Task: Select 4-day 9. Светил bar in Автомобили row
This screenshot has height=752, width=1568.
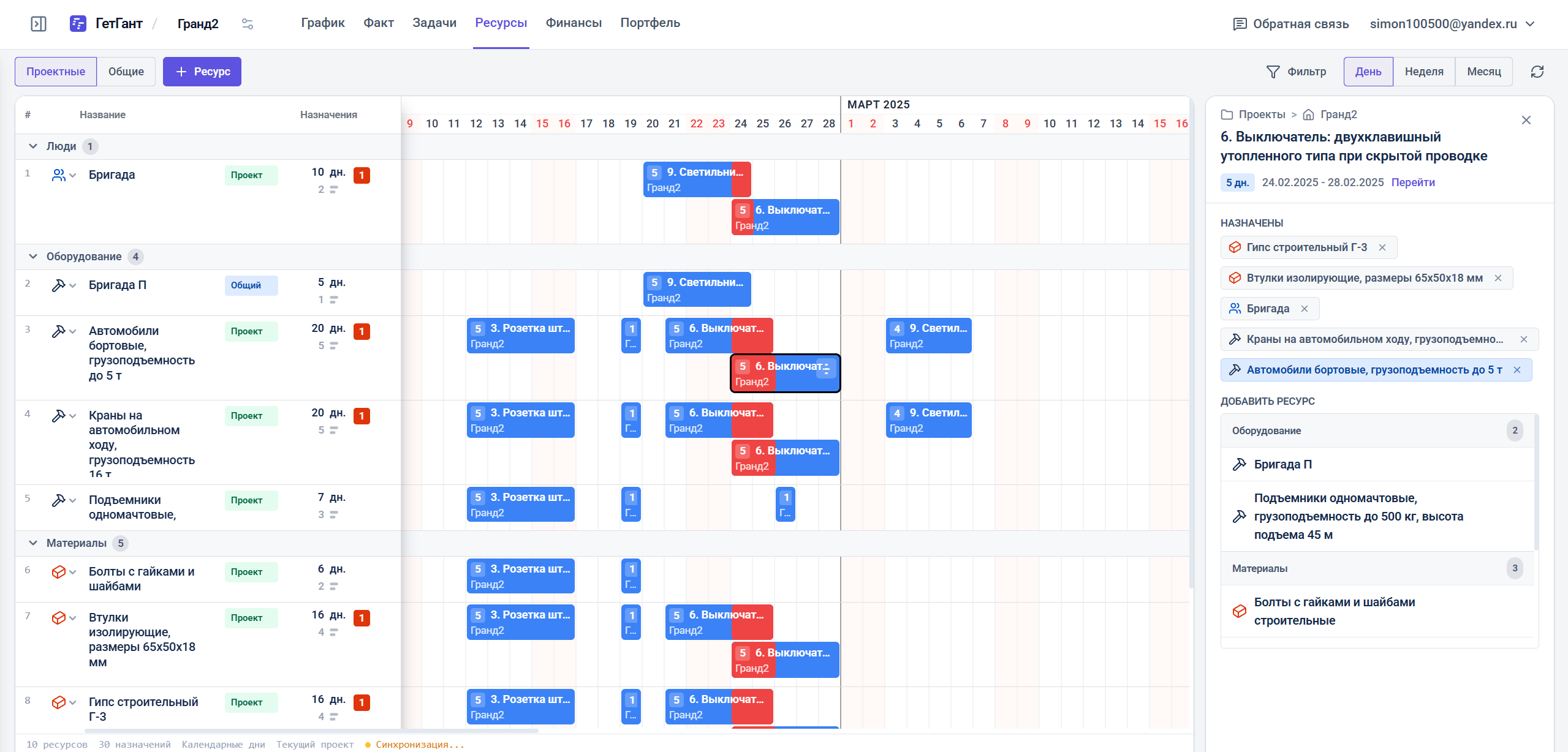Action: click(928, 336)
